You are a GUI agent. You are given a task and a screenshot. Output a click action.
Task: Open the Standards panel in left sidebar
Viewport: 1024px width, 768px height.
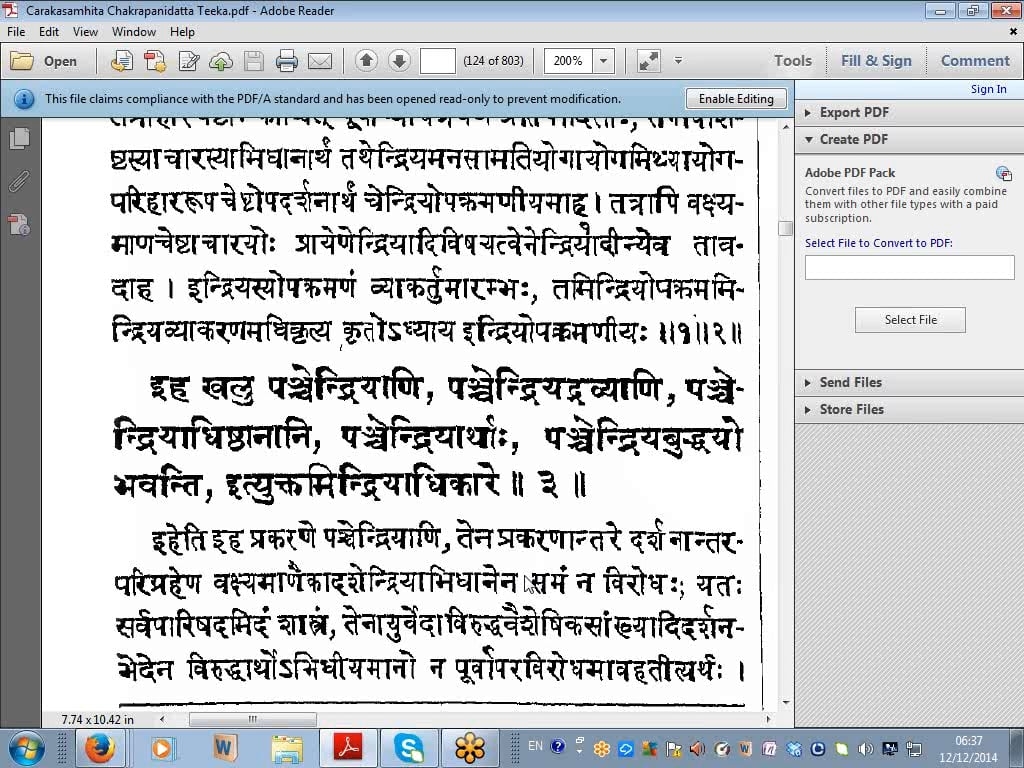[x=19, y=225]
